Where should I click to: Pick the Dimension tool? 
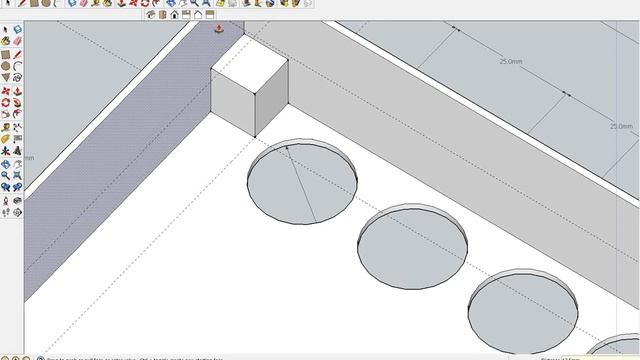pos(17,127)
